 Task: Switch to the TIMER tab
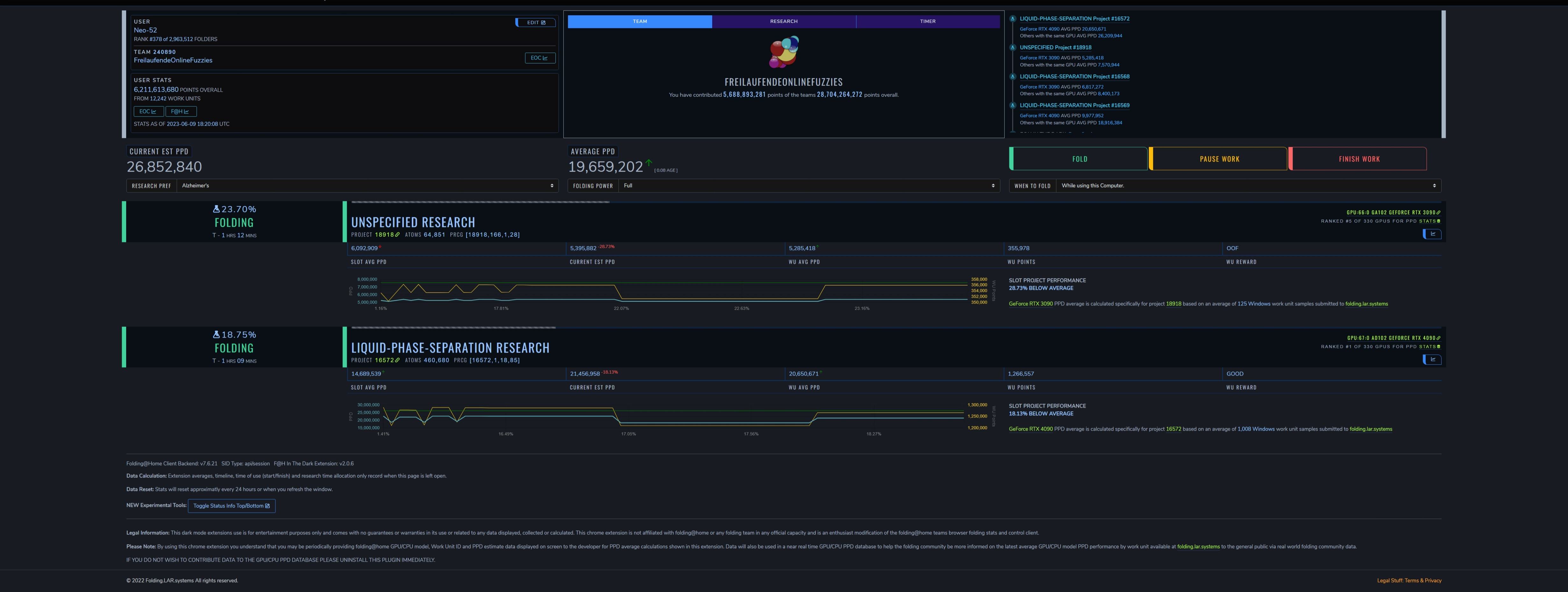[x=928, y=21]
